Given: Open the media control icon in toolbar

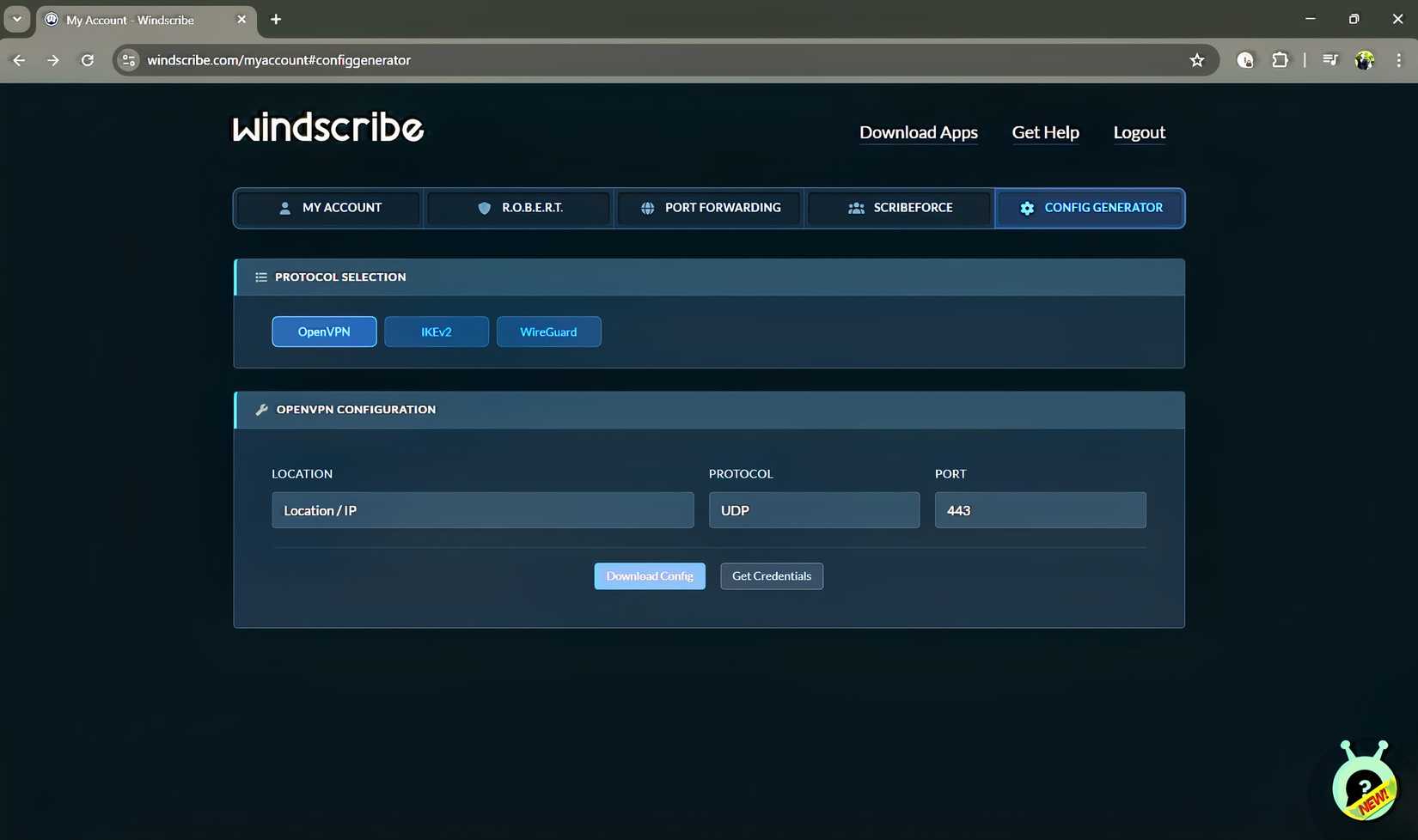Looking at the screenshot, I should click(x=1329, y=60).
